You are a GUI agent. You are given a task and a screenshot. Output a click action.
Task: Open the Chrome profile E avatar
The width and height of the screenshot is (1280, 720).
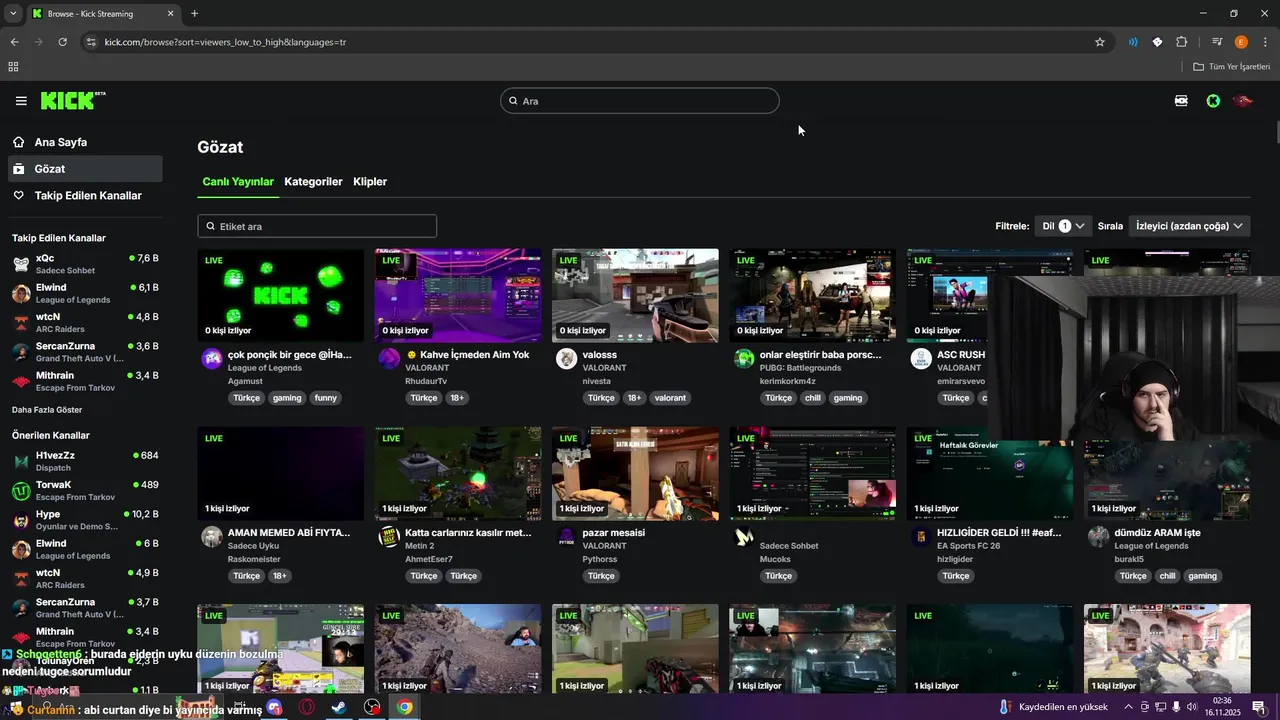click(x=1241, y=42)
